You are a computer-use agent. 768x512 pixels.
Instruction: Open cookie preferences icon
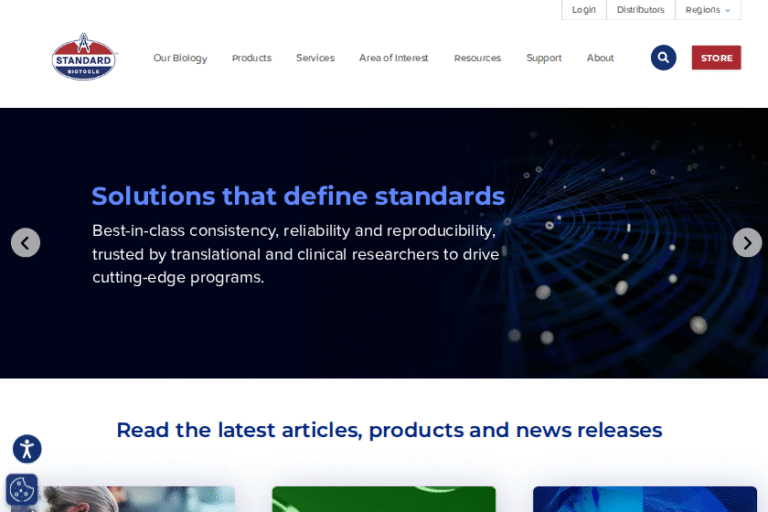click(x=22, y=490)
